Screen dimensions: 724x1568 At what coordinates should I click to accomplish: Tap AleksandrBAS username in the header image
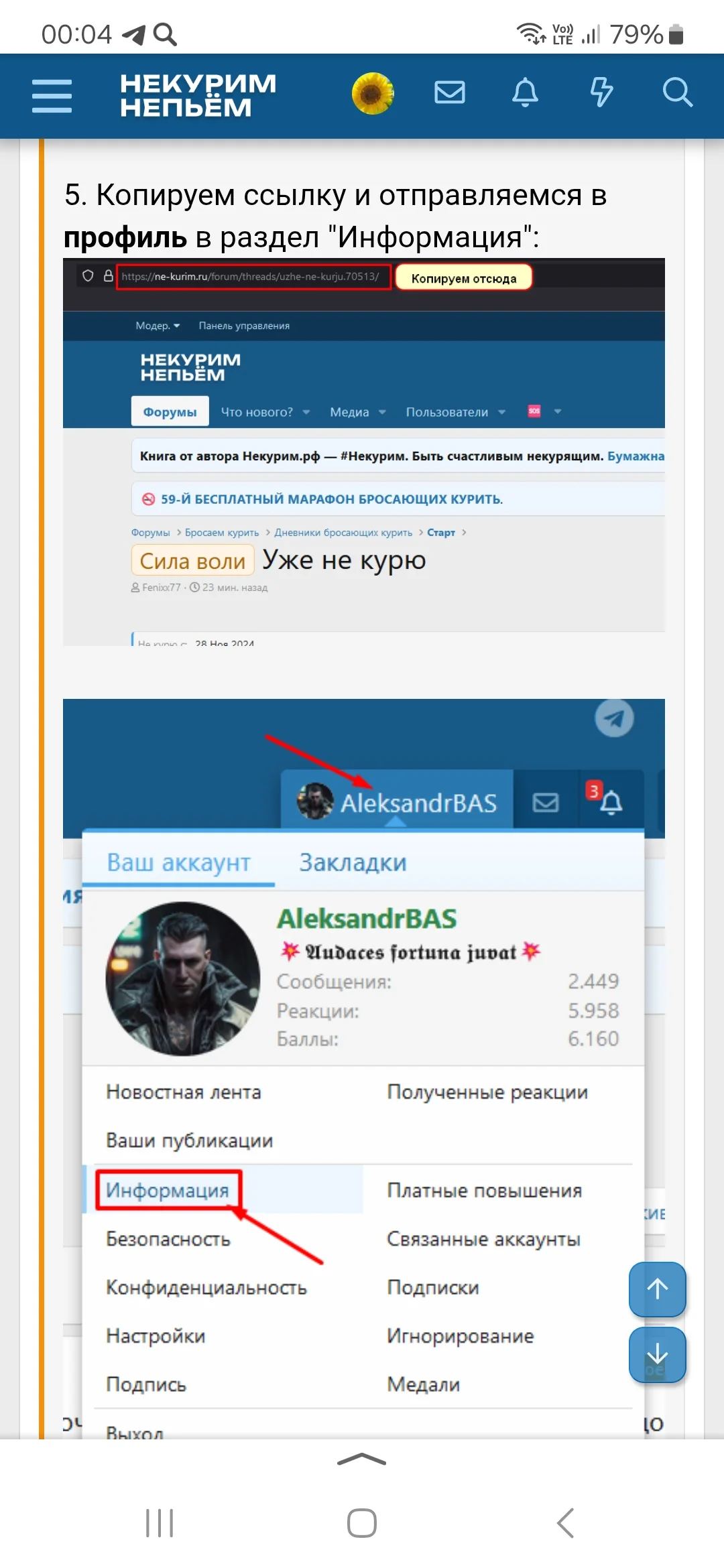coord(418,803)
